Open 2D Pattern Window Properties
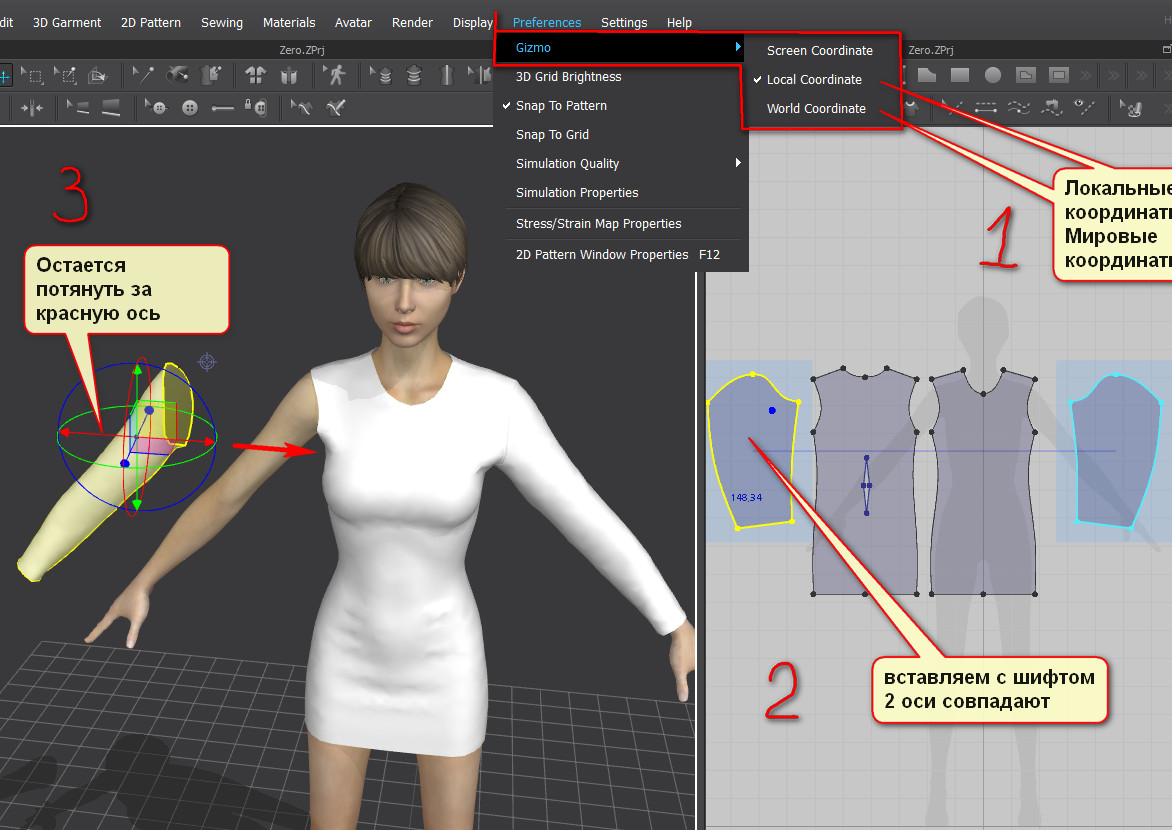 click(x=602, y=255)
